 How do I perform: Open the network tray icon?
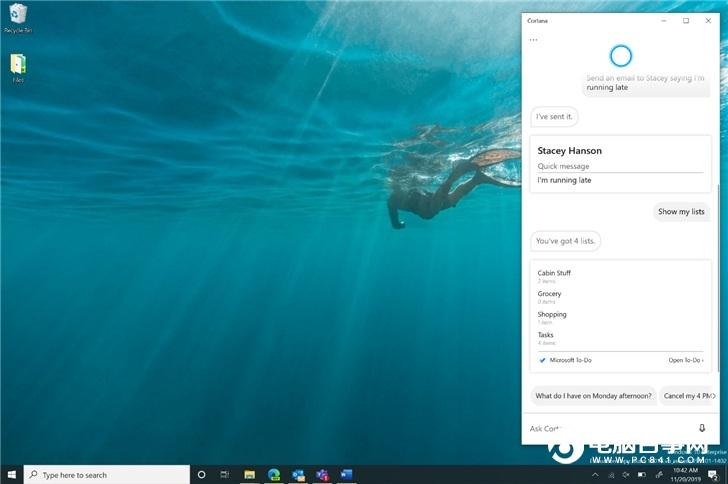(611, 475)
